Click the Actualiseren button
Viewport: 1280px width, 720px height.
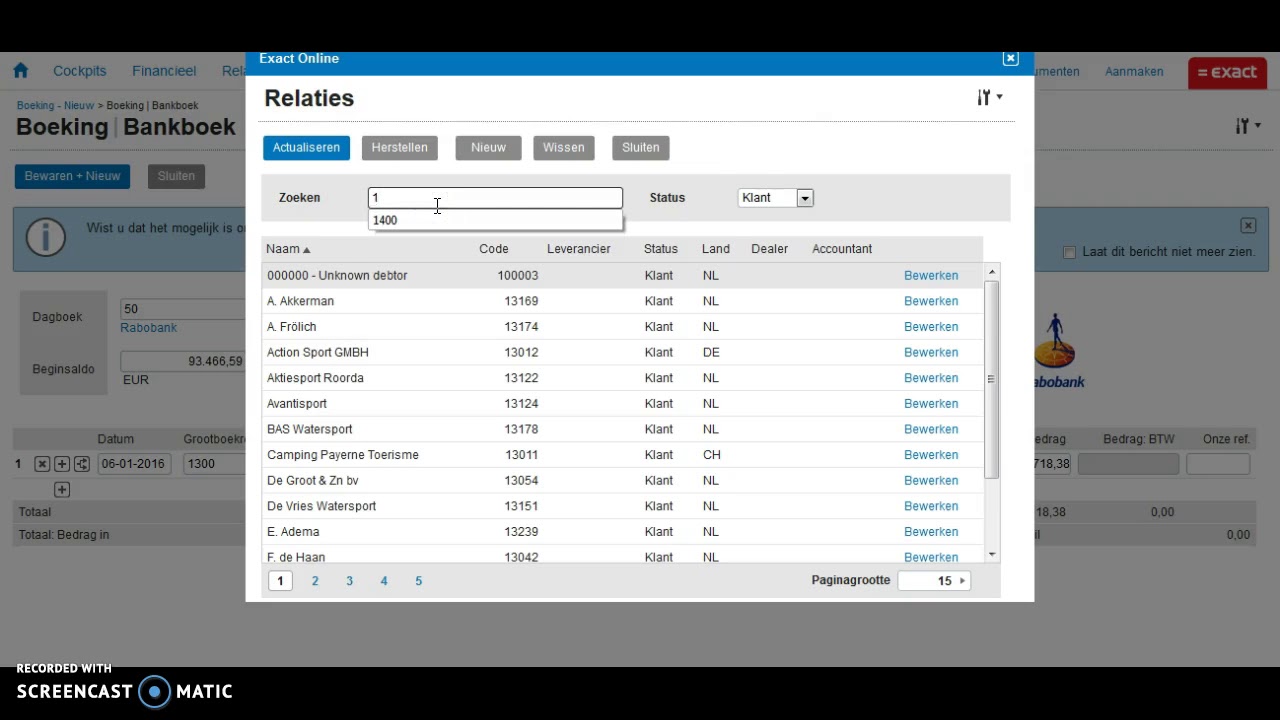point(306,147)
